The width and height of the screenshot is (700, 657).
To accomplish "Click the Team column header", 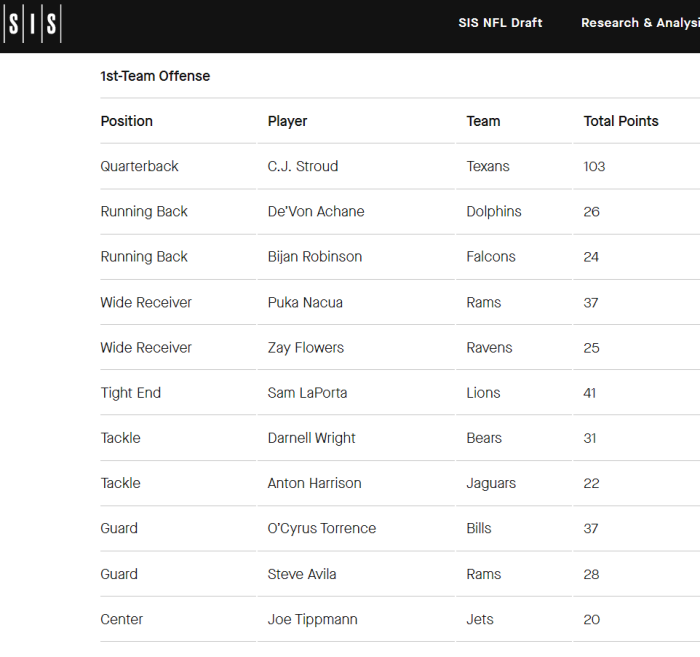I will pyautogui.click(x=483, y=121).
